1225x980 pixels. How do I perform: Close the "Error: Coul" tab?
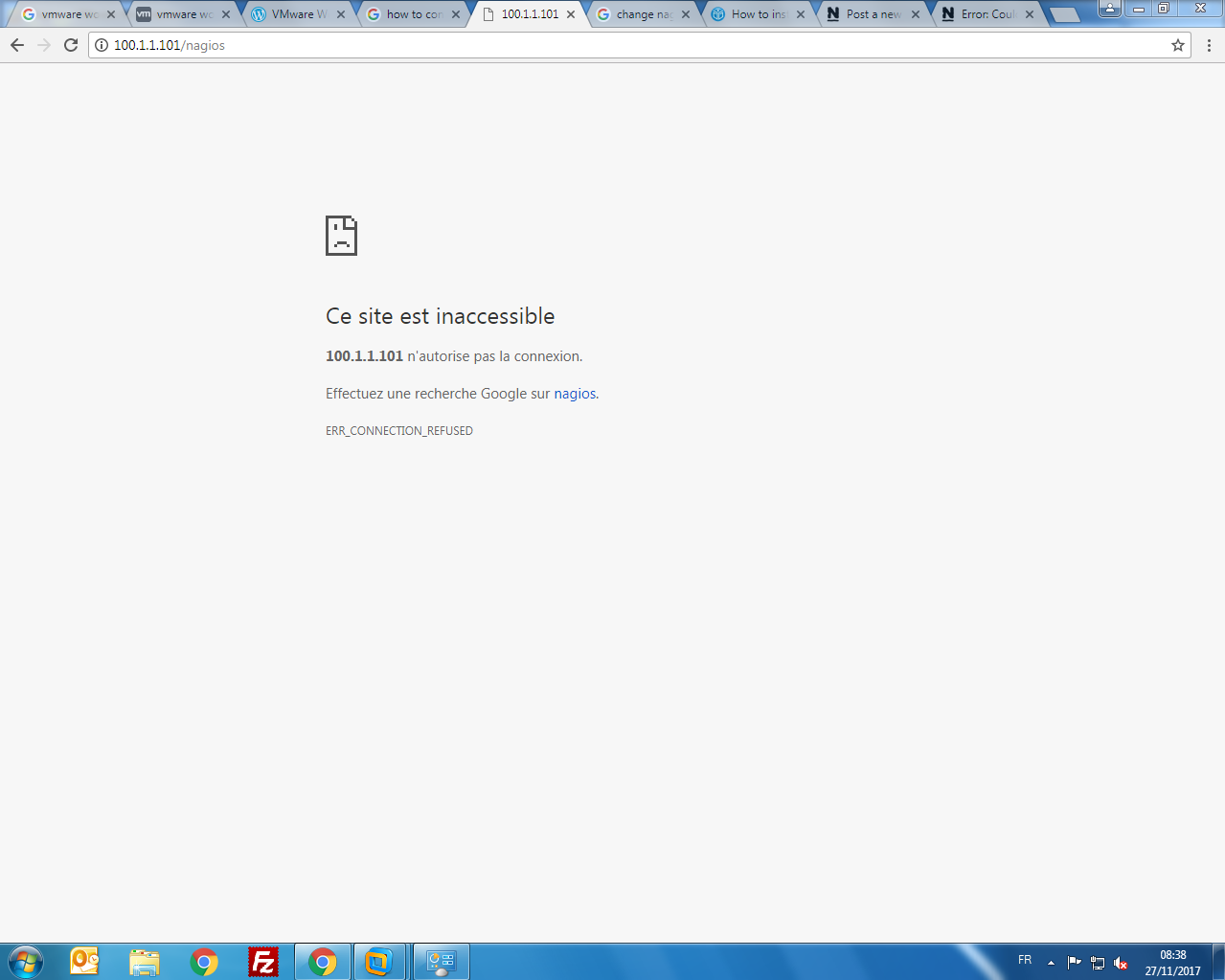tap(1030, 14)
